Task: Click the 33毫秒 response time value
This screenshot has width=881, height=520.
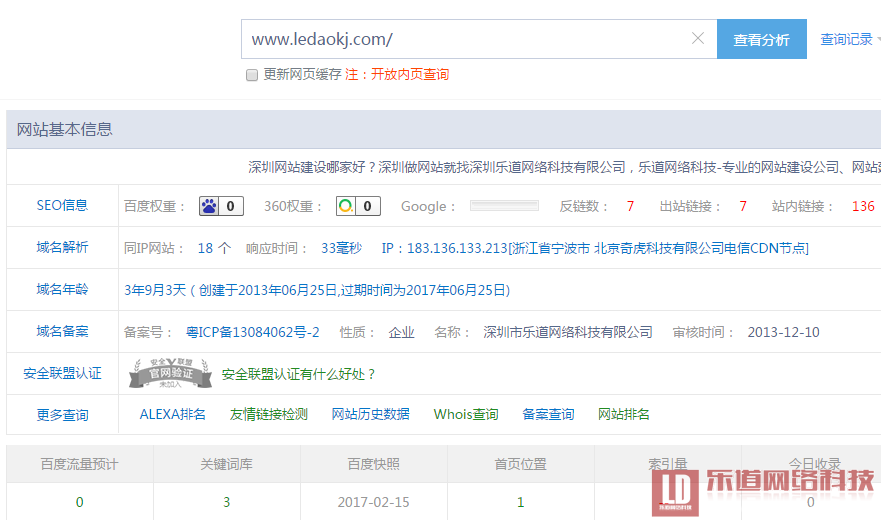Action: coord(342,248)
